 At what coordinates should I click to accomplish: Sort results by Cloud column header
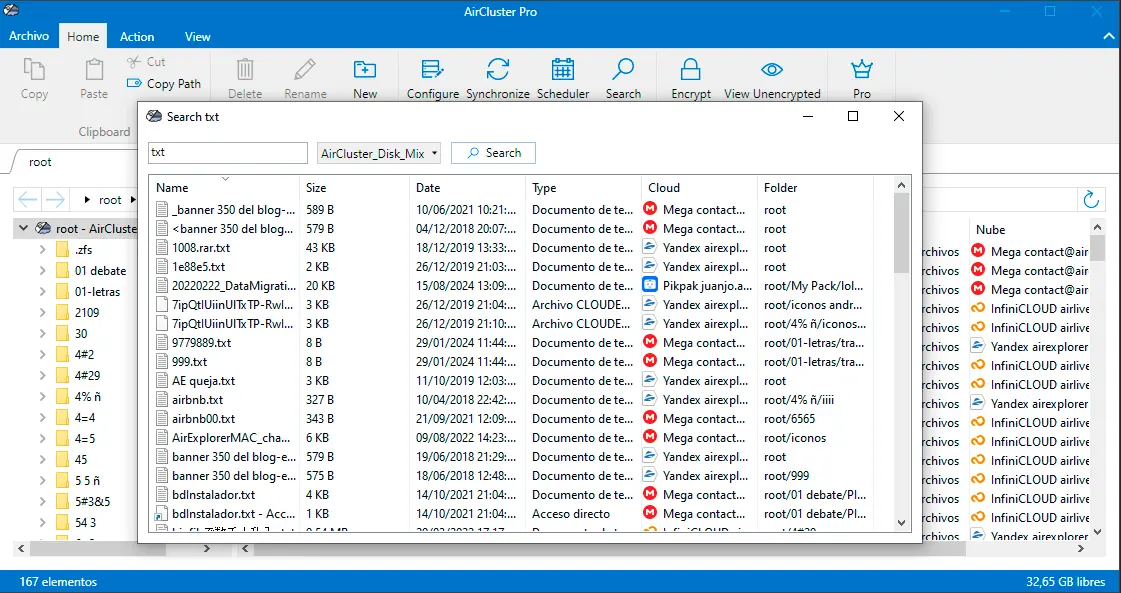tap(699, 187)
